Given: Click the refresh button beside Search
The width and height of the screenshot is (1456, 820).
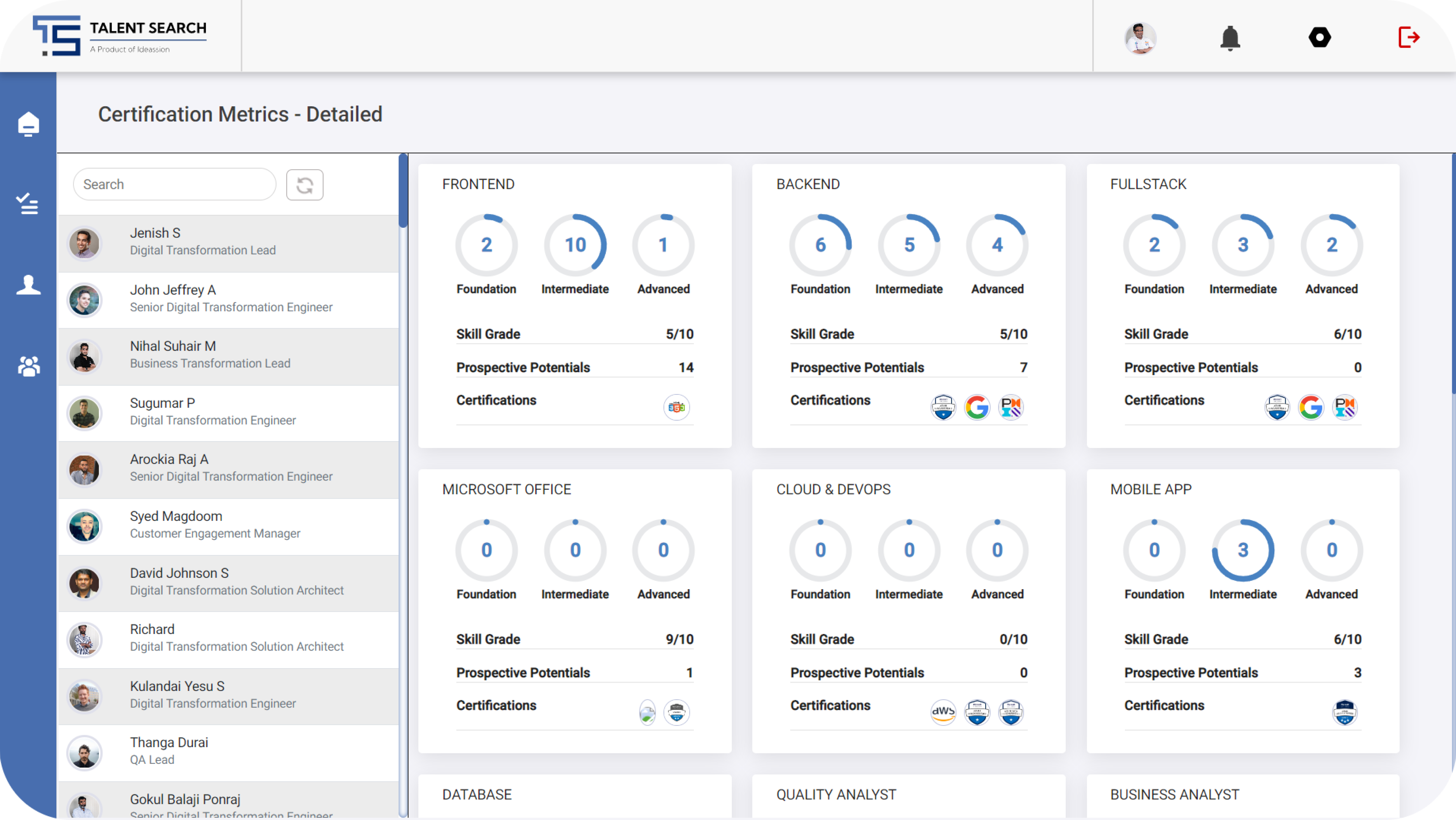Looking at the screenshot, I should [x=305, y=185].
